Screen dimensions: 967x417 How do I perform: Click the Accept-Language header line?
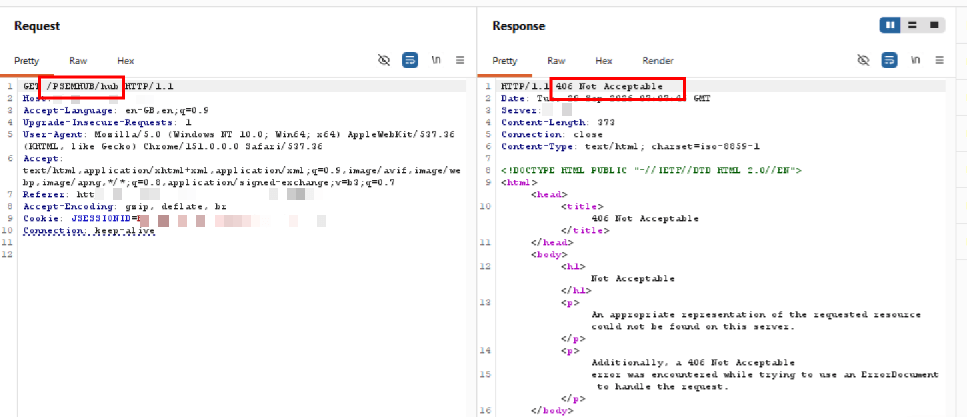tap(116, 110)
